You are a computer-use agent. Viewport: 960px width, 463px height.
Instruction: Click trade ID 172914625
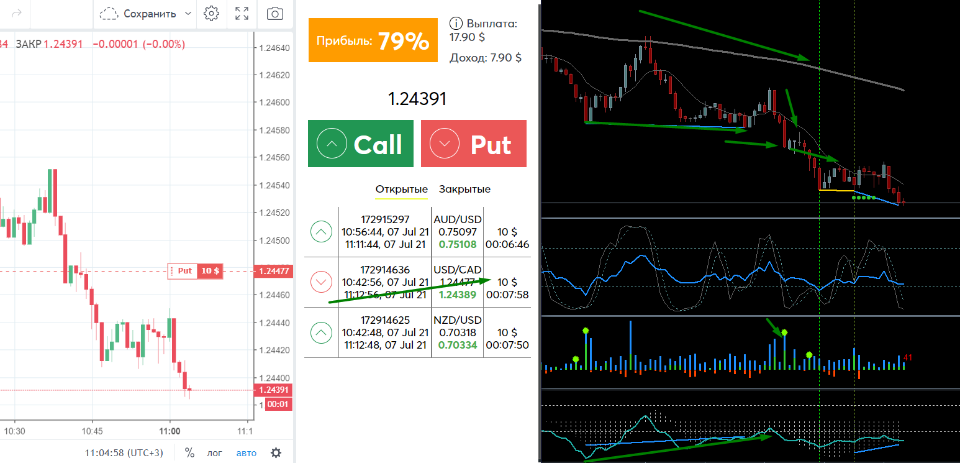(384, 320)
